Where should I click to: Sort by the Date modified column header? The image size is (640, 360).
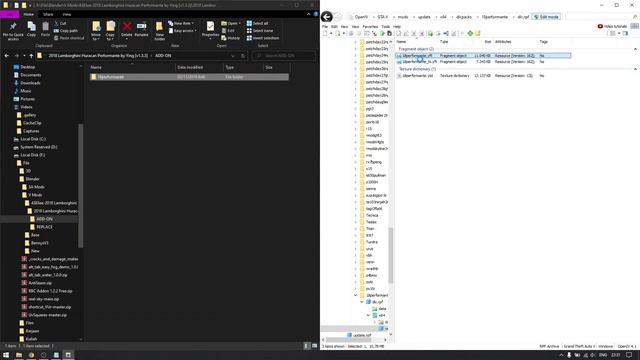pyautogui.click(x=190, y=67)
